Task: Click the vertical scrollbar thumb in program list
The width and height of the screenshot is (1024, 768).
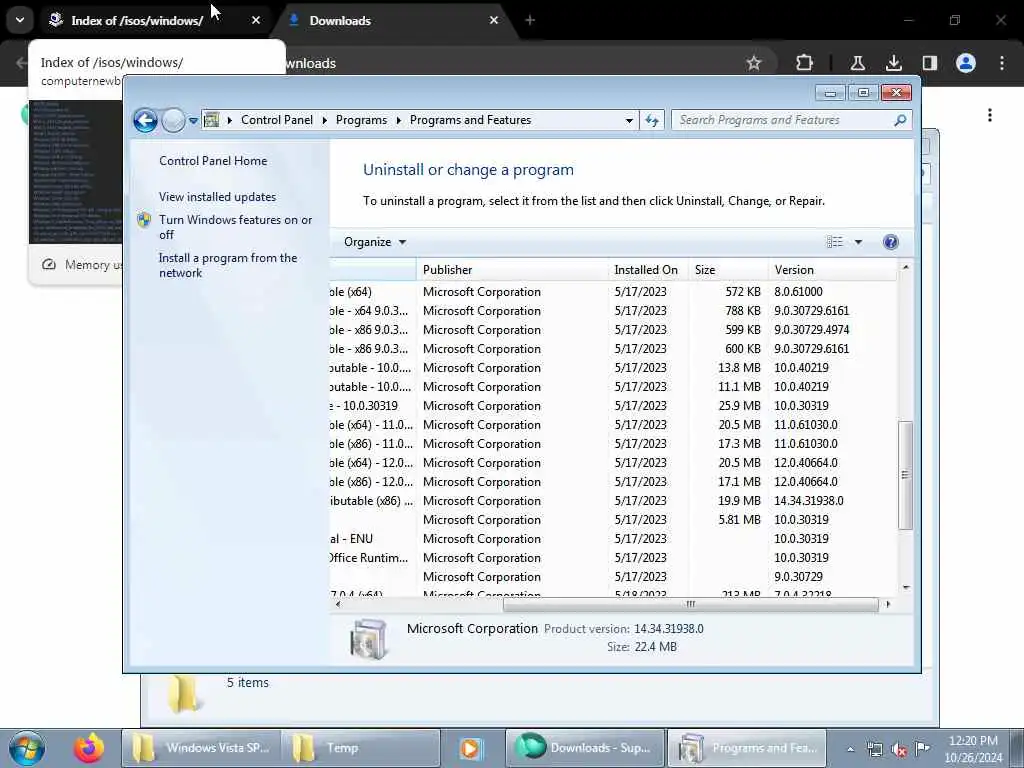Action: [905, 475]
